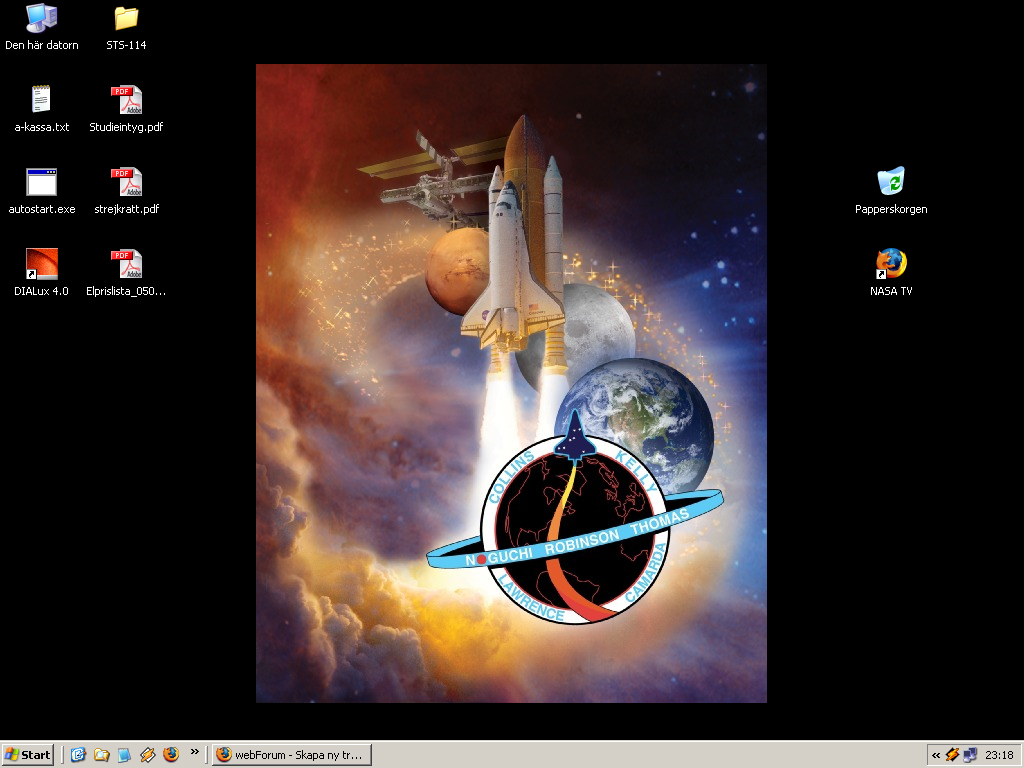Select the strejkratt.pdf file
Screen dimensions: 1024x768
pyautogui.click(x=126, y=191)
